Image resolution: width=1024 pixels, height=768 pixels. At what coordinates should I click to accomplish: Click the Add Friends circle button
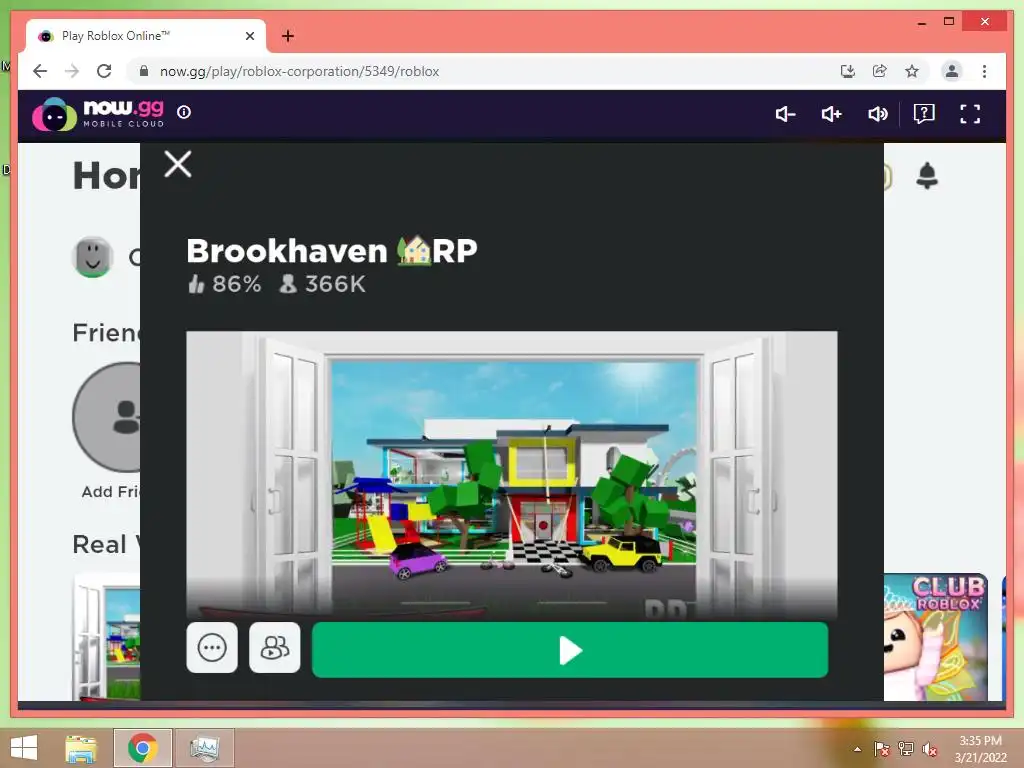tap(106, 417)
